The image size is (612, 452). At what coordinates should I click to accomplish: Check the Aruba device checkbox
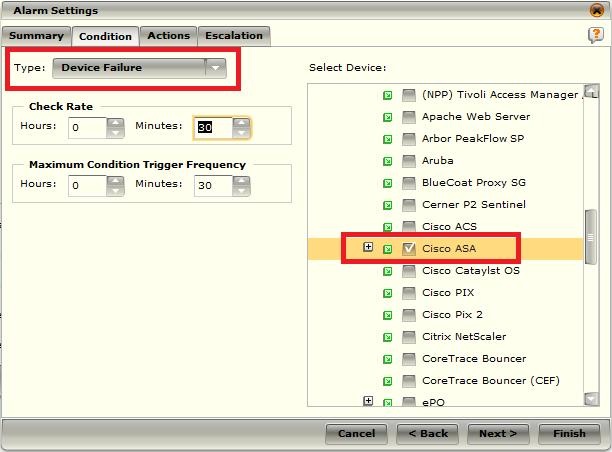pos(409,161)
